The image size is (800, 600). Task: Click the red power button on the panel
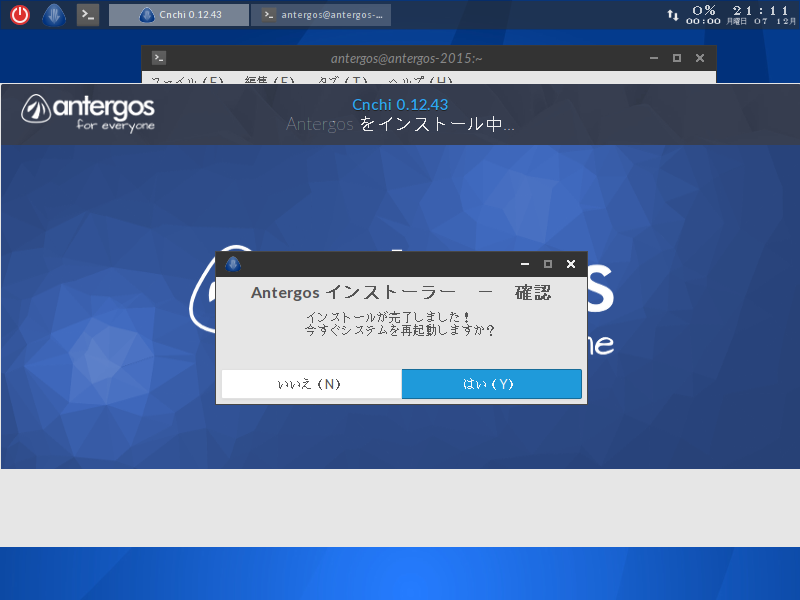point(19,14)
